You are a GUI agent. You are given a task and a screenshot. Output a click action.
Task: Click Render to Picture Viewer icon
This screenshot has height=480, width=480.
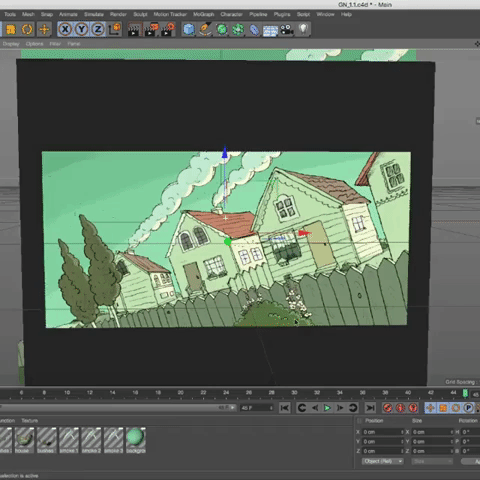pyautogui.click(x=151, y=29)
